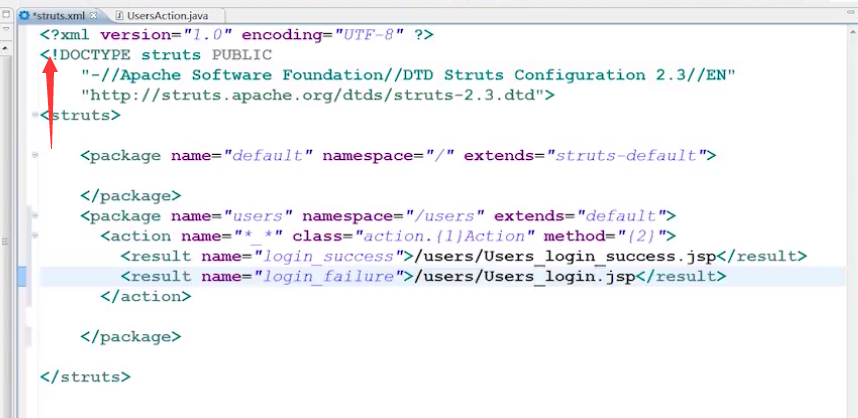Click the opening <struts> tag
Screen dimensions: 858x418
pos(81,115)
